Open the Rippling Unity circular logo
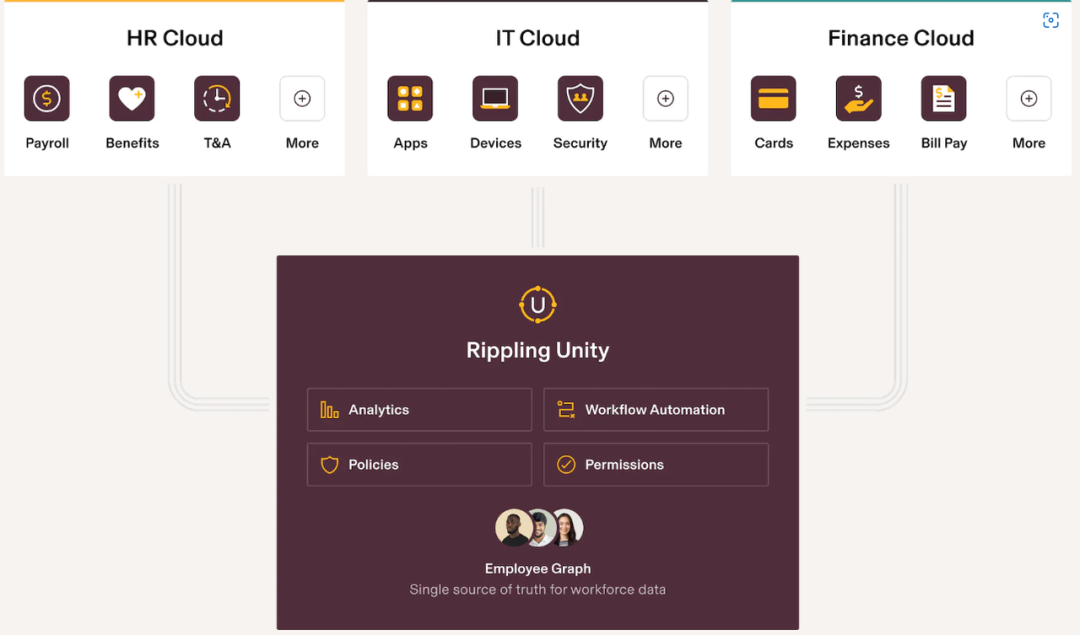Image resolution: width=1080 pixels, height=635 pixels. tap(538, 304)
